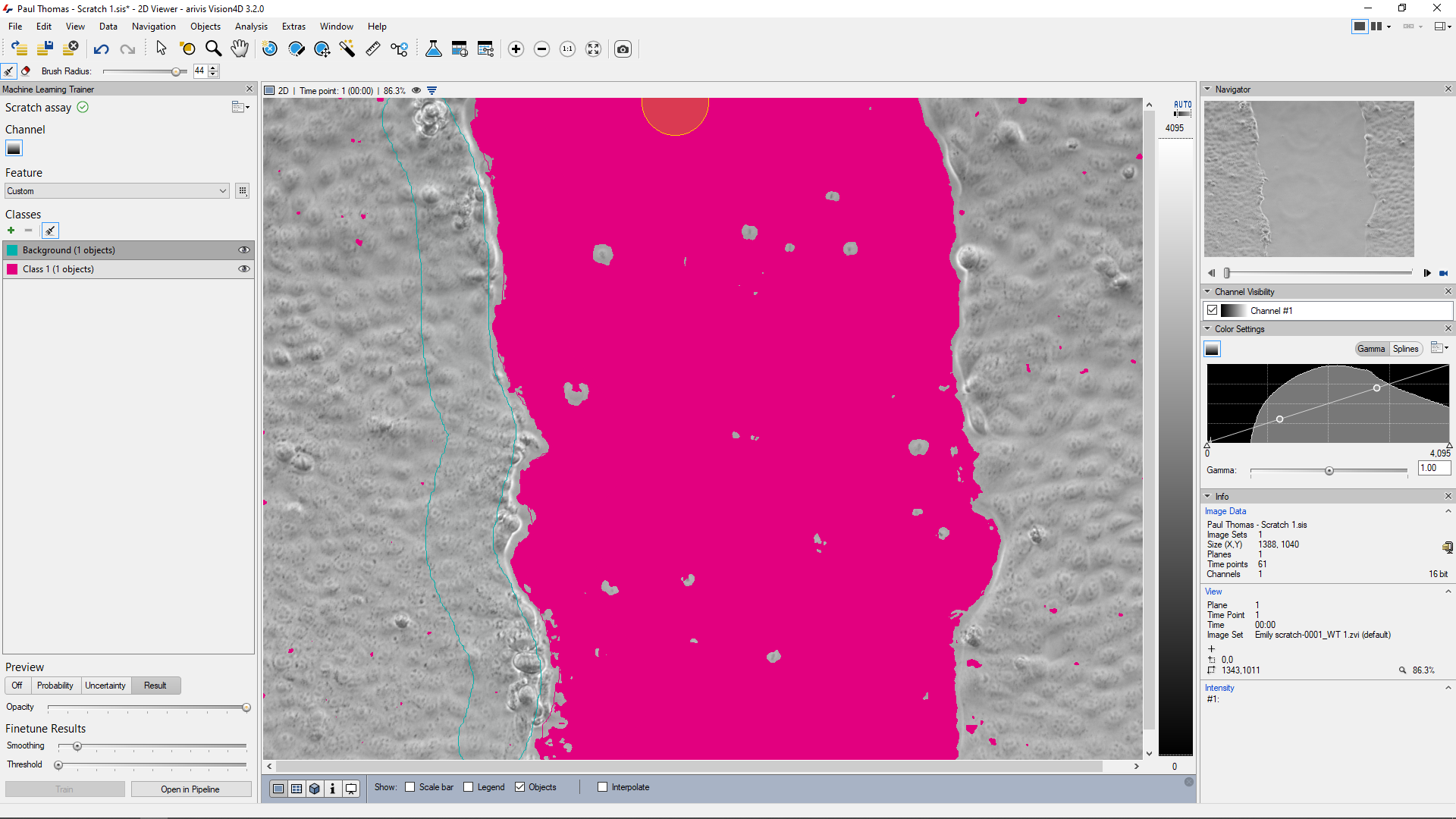Viewport: 1456px width, 819px height.
Task: Collapse the View info section
Action: click(x=1448, y=592)
